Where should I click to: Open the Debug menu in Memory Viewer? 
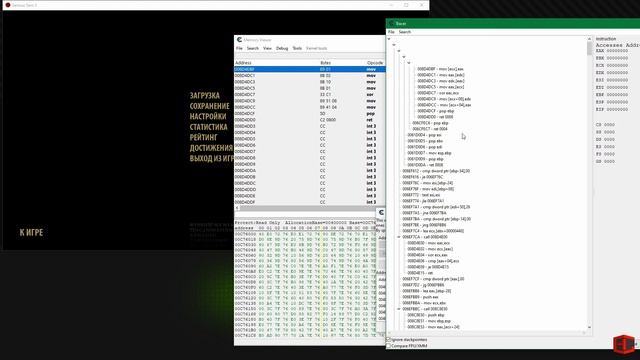[x=282, y=48]
